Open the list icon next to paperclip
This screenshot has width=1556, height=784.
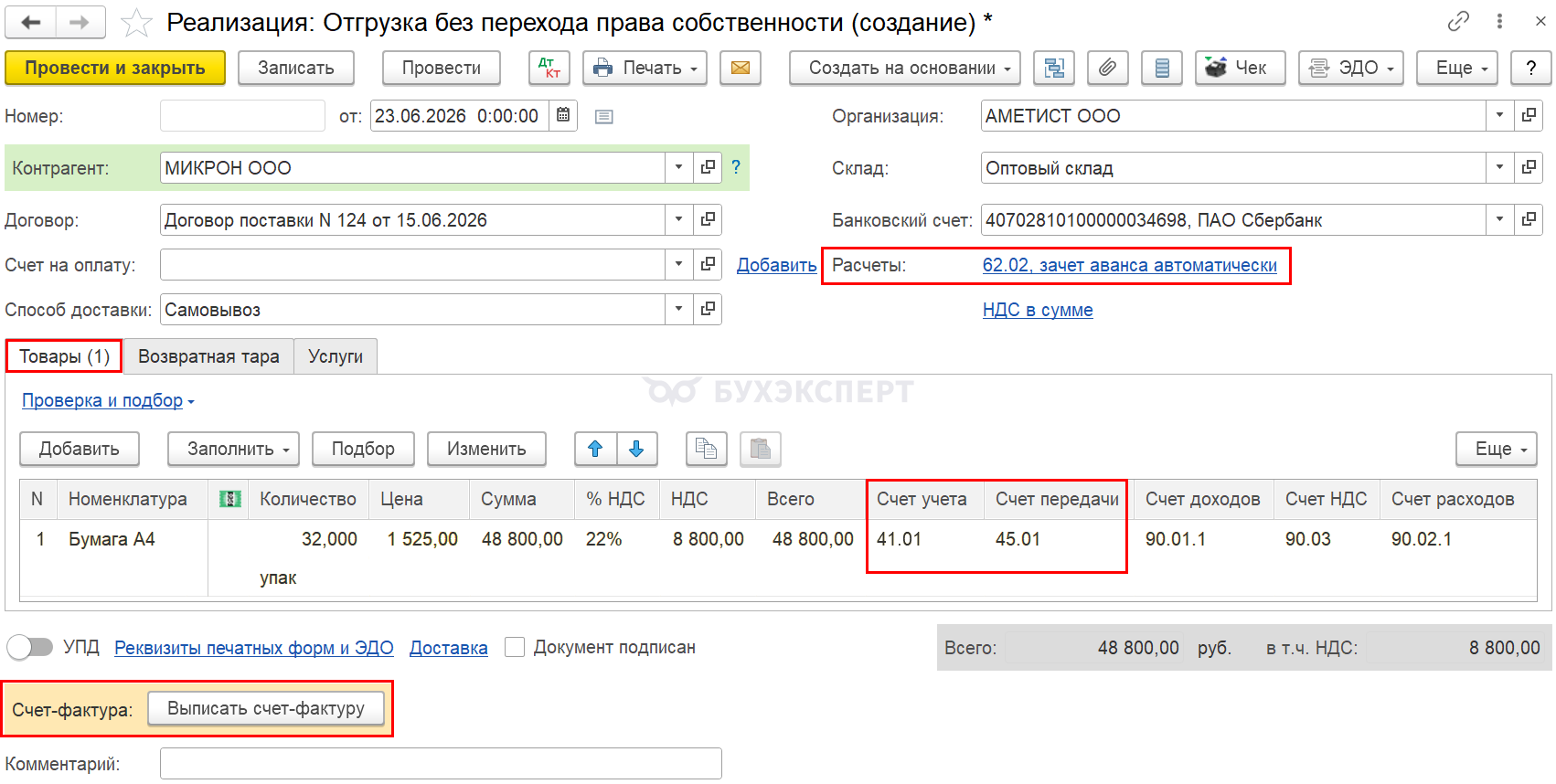click(x=1162, y=68)
